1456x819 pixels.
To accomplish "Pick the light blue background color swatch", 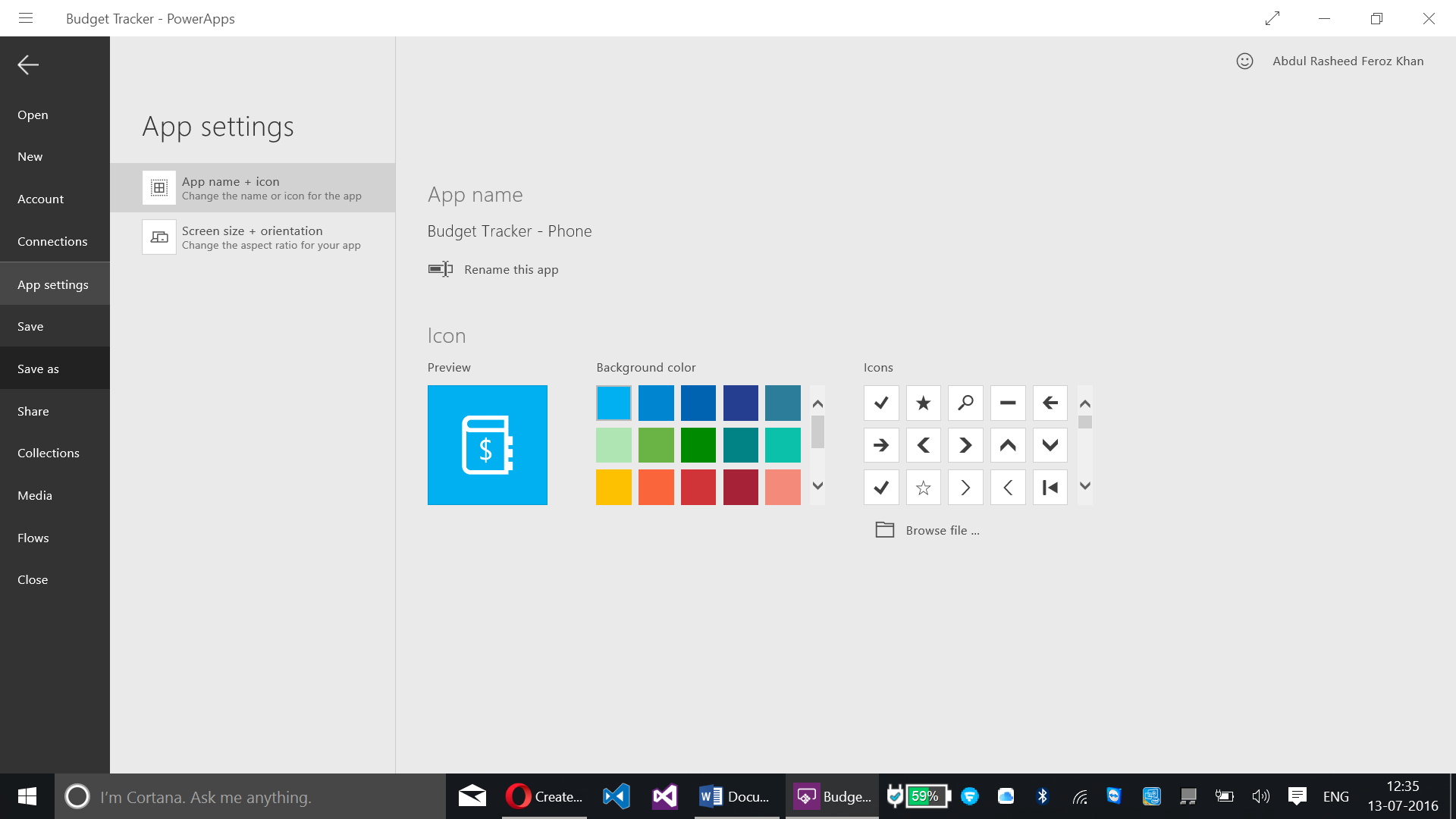I will (613, 403).
